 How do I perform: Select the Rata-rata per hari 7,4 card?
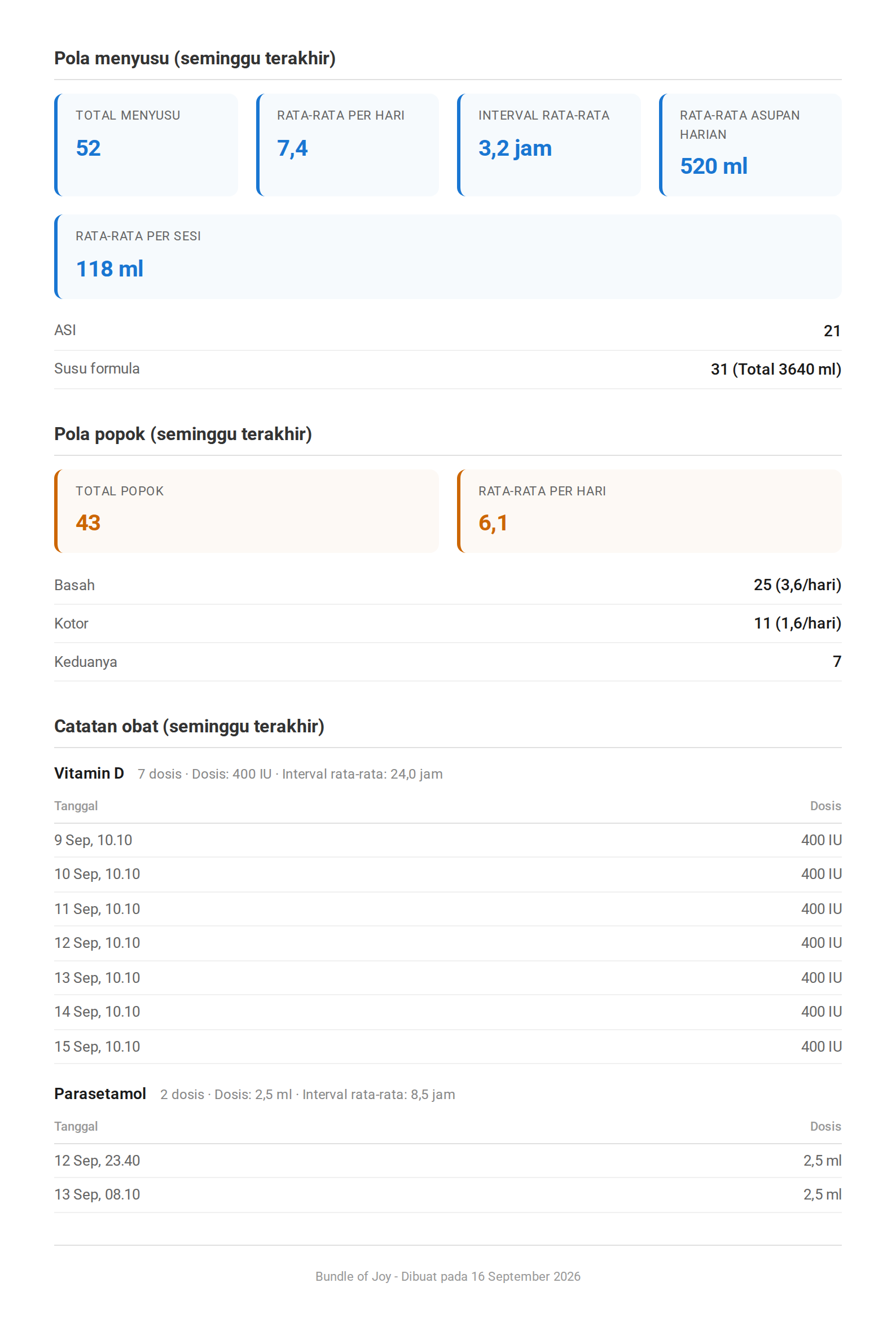tap(348, 145)
